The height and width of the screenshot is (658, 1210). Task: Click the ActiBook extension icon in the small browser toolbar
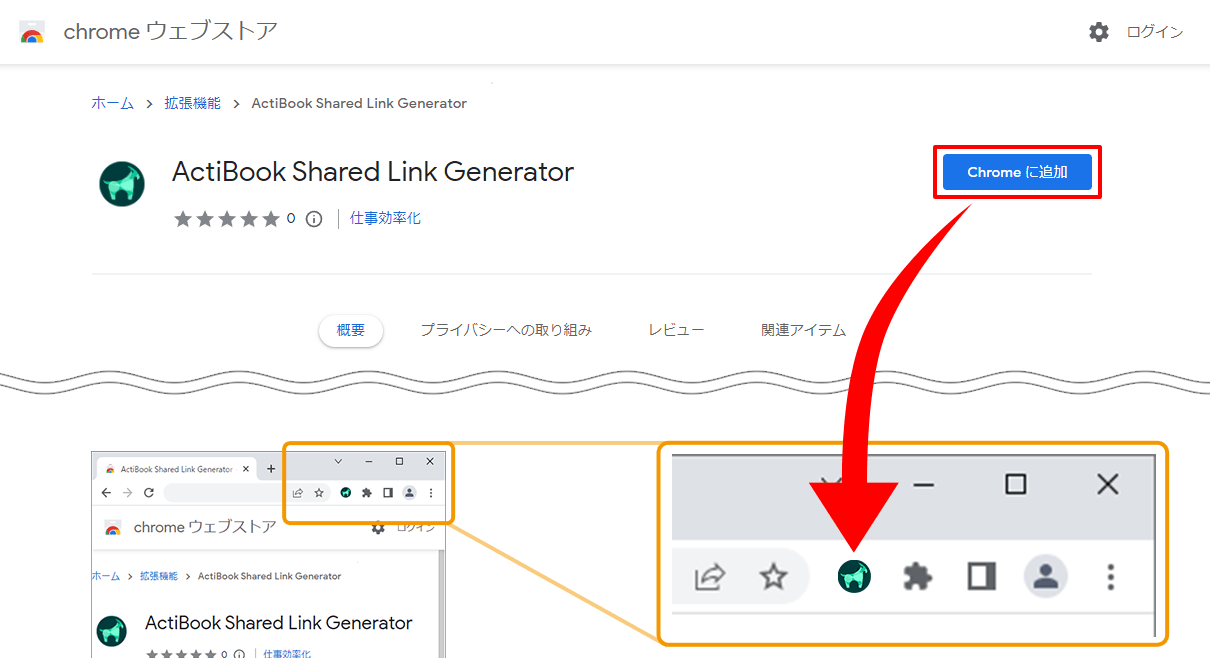(345, 493)
